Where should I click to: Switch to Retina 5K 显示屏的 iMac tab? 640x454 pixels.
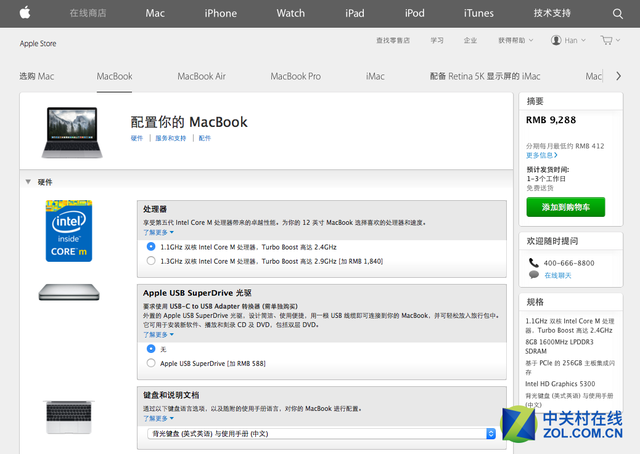pyautogui.click(x=485, y=76)
